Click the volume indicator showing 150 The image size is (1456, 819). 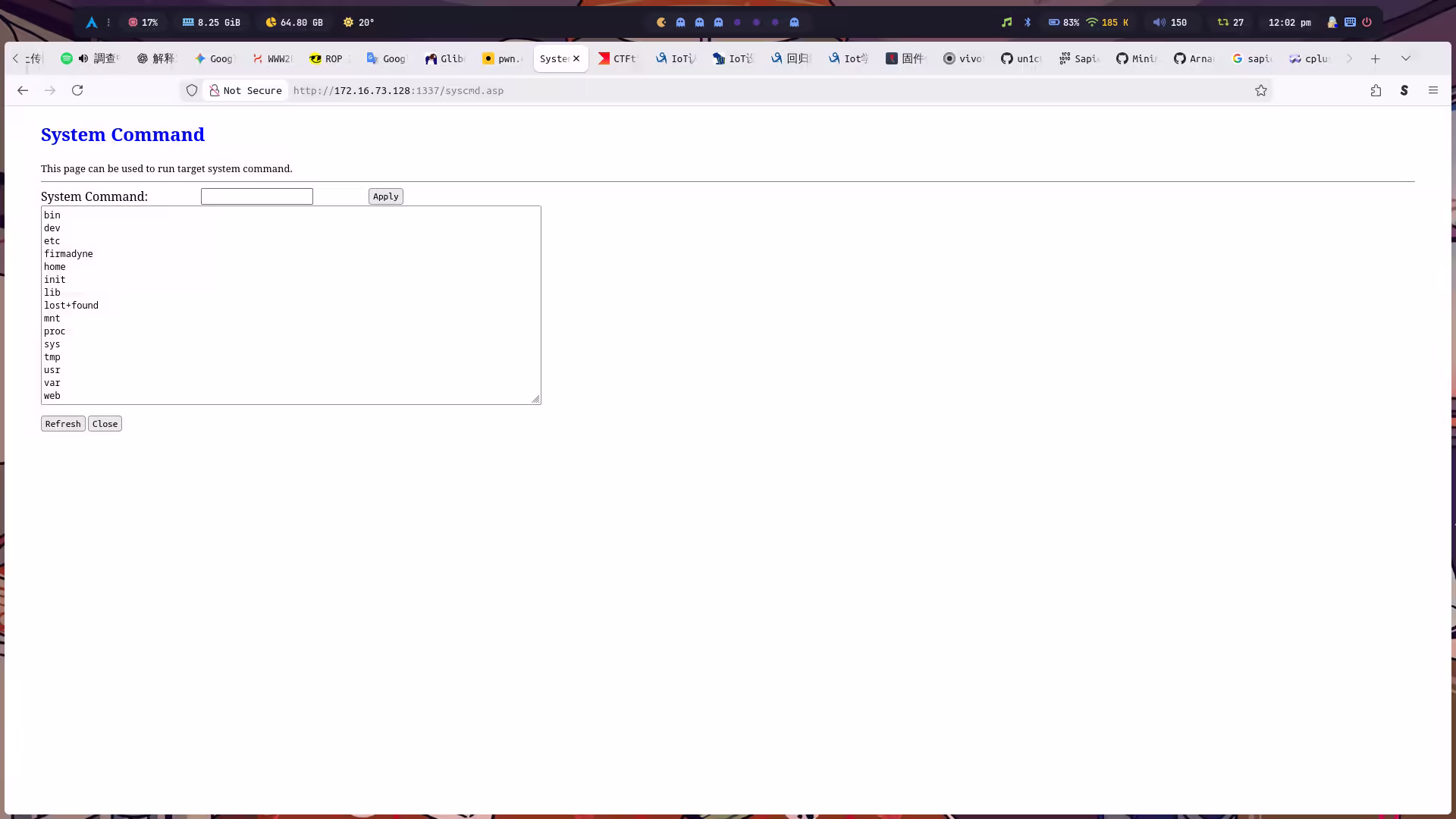tap(1169, 22)
